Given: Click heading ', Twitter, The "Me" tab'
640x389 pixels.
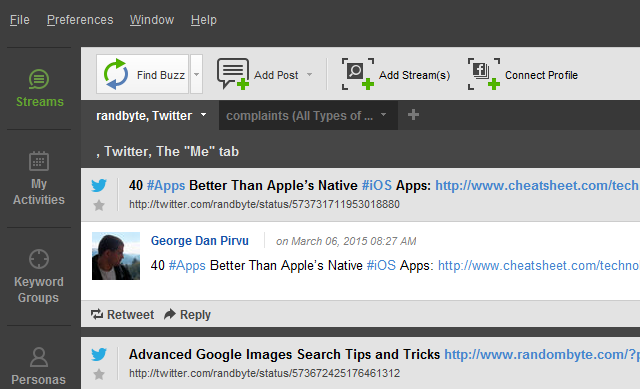Looking at the screenshot, I should pyautogui.click(x=167, y=151).
